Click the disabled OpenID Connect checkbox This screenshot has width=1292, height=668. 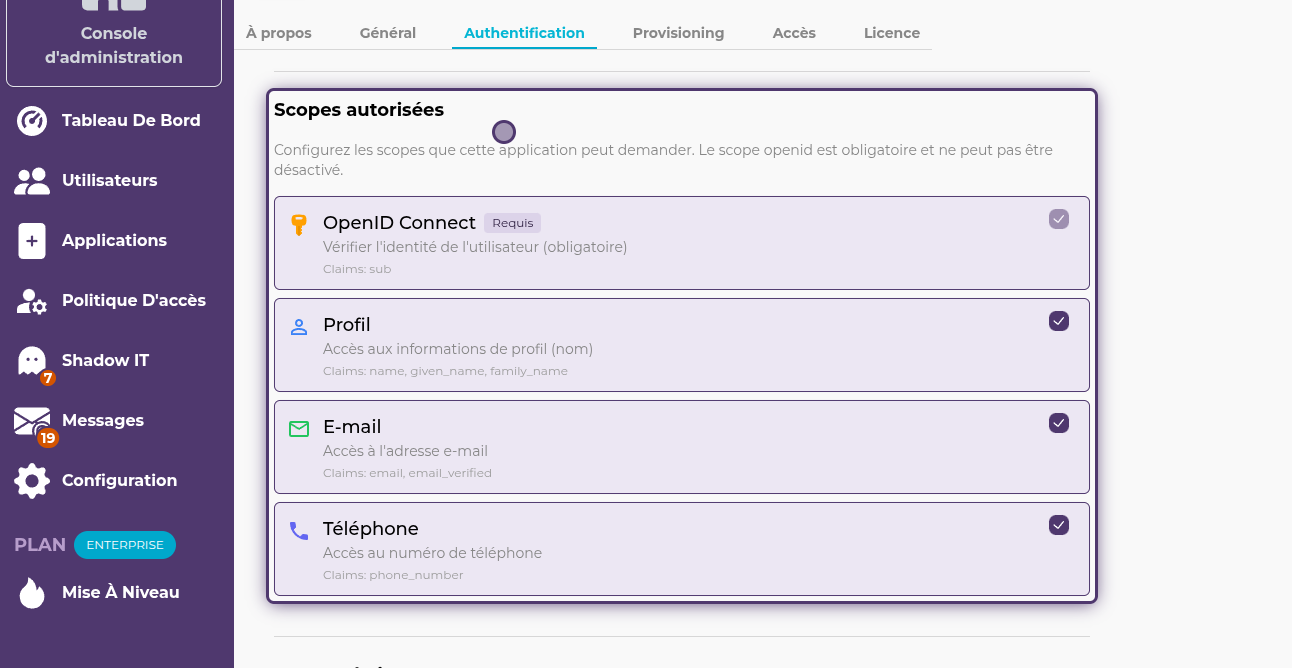[x=1059, y=219]
